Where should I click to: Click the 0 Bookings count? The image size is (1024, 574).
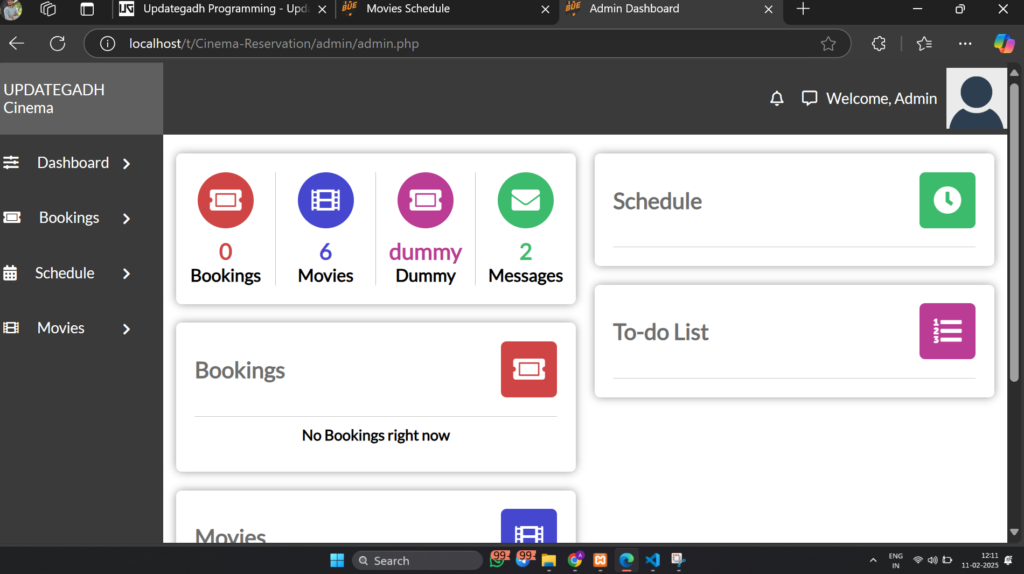(225, 251)
